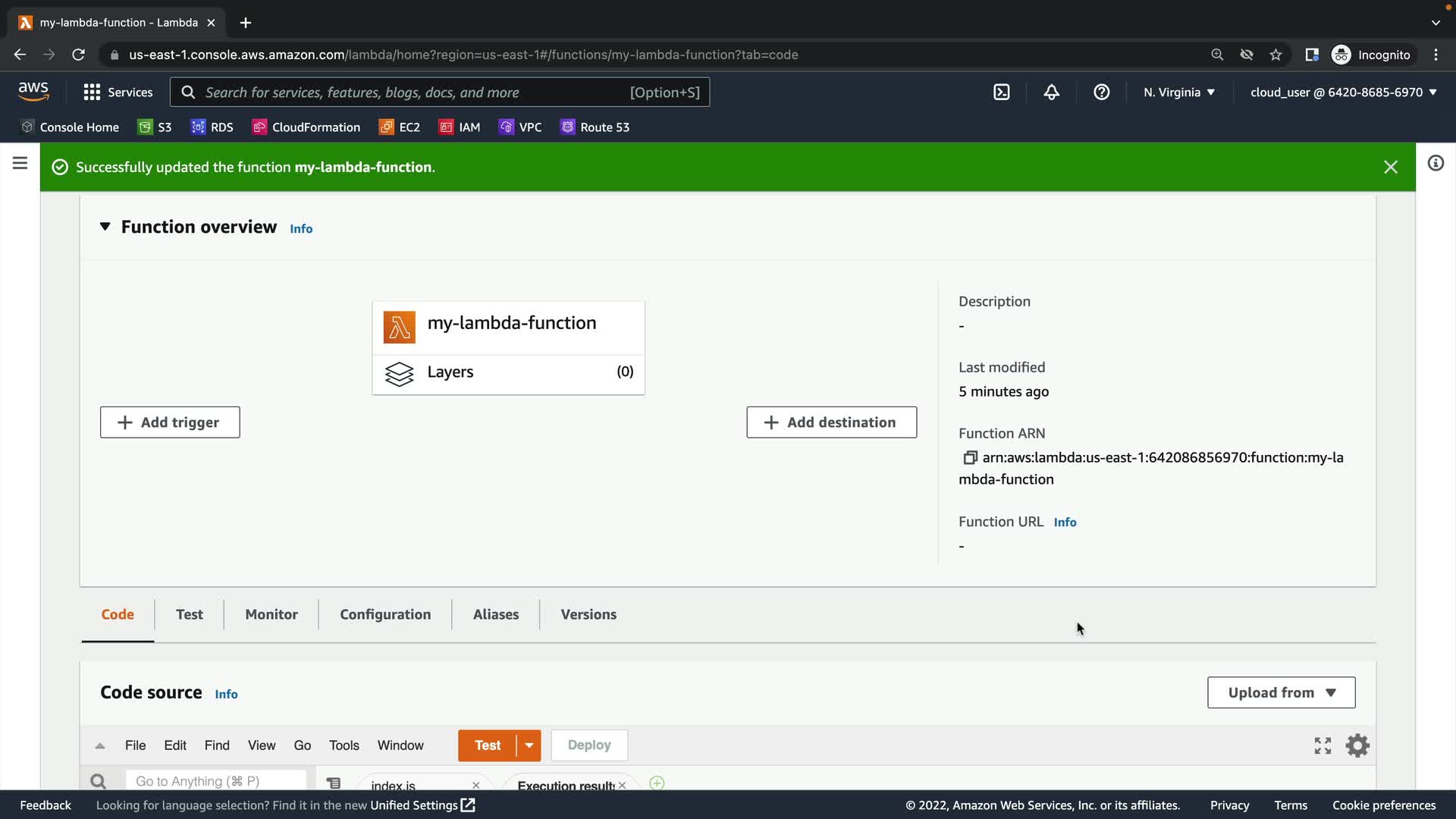Open the Tools menu in code editor

point(344,745)
